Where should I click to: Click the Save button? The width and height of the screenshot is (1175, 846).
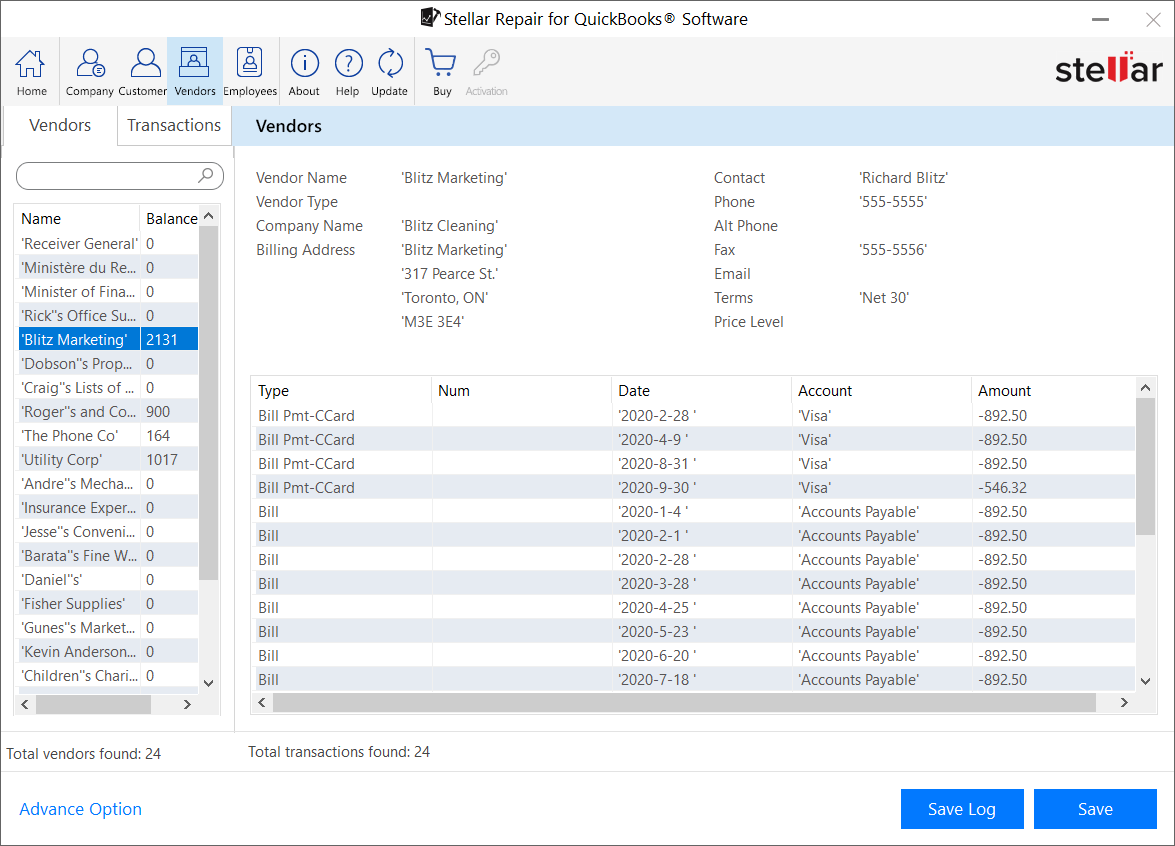1095,809
